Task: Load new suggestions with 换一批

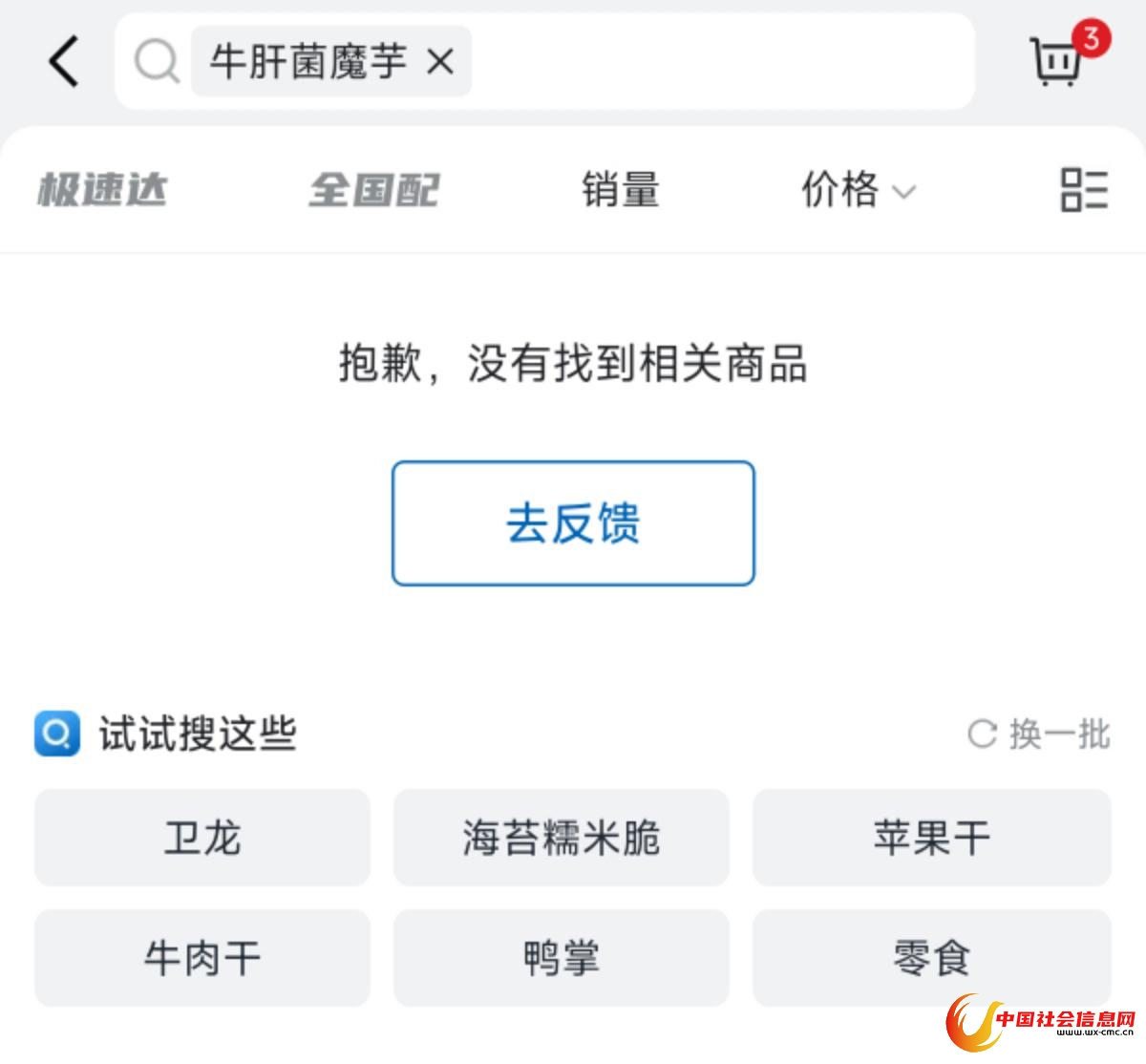Action: point(1039,734)
